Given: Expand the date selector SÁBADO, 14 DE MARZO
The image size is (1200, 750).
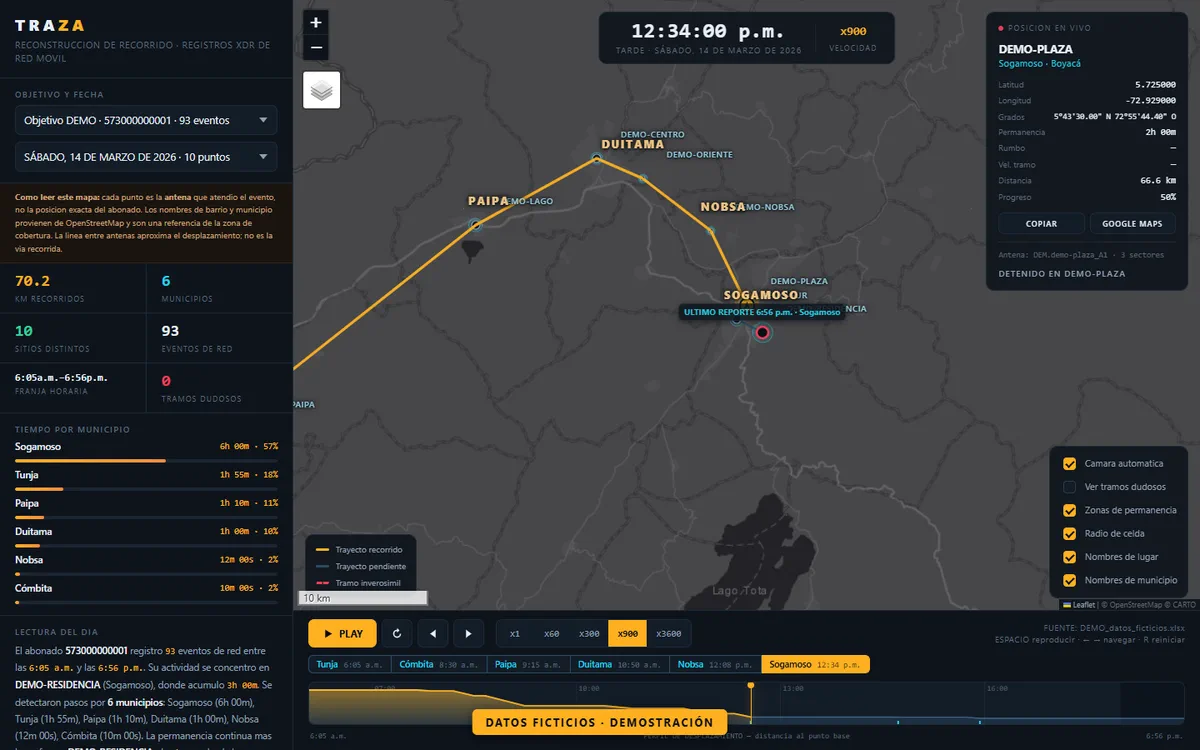Looking at the screenshot, I should [x=146, y=157].
